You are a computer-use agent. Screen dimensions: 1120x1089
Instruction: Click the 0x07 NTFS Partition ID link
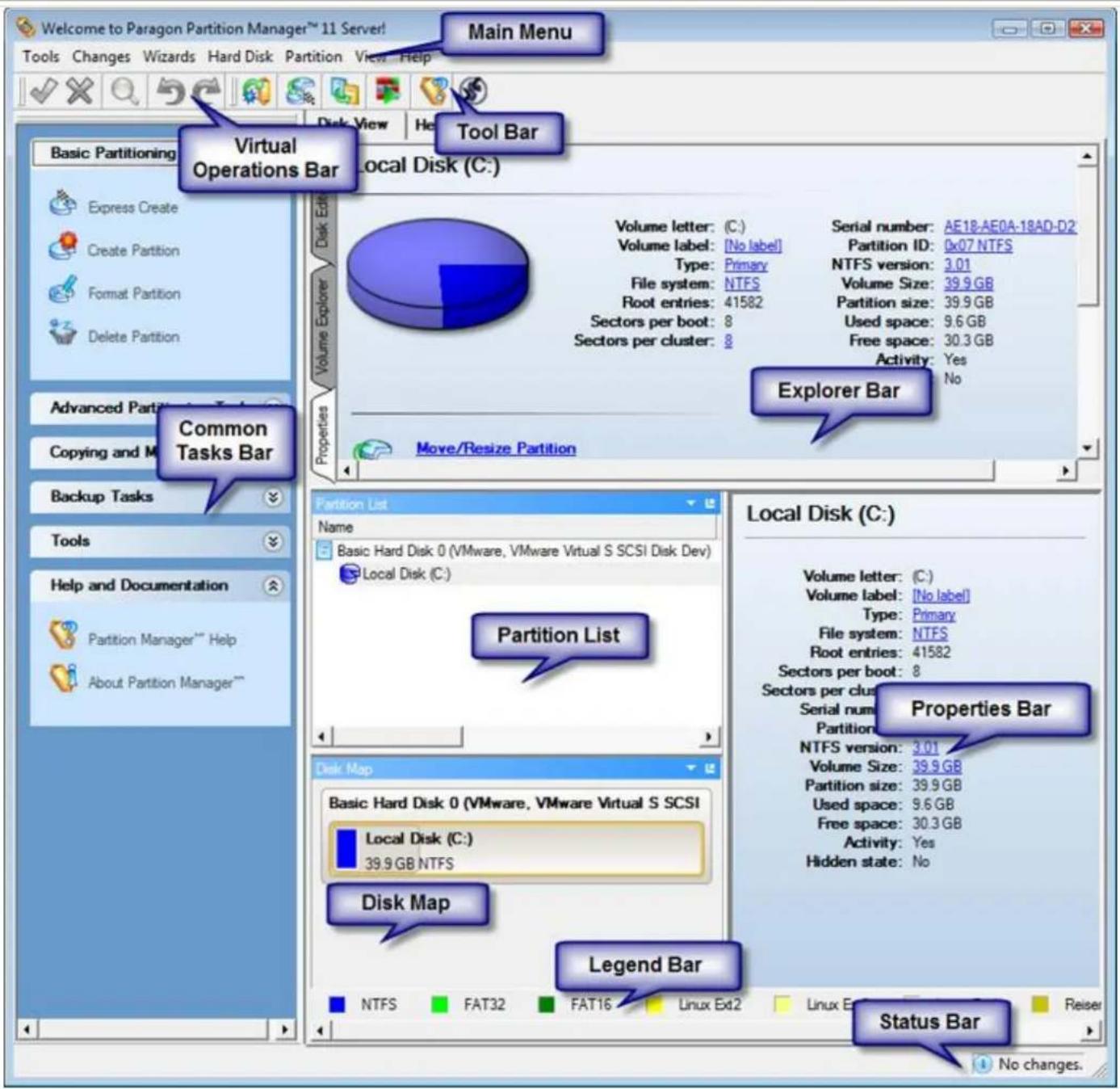(x=978, y=246)
